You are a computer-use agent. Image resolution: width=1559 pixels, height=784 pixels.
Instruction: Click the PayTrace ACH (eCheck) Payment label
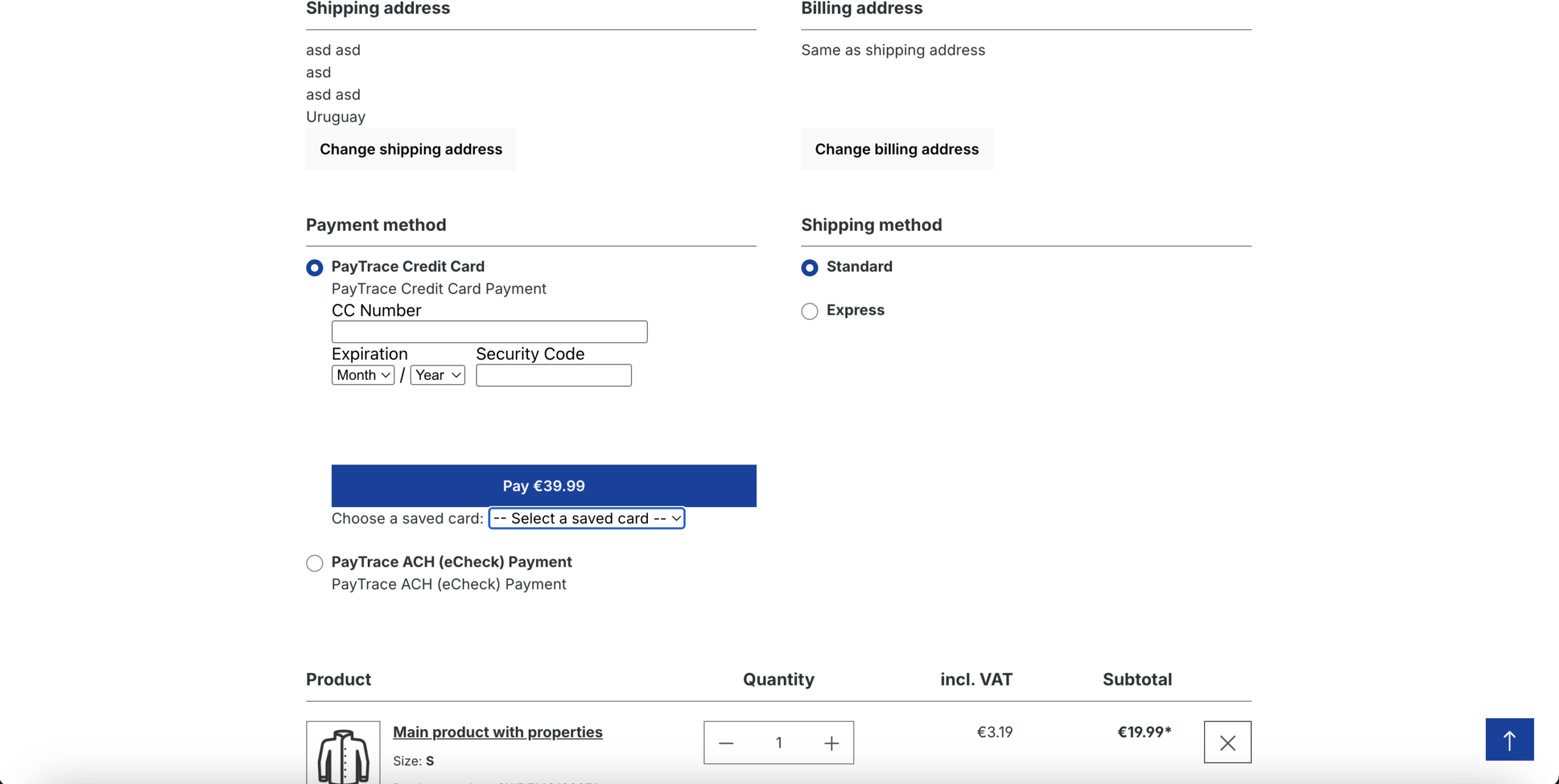[x=451, y=562]
